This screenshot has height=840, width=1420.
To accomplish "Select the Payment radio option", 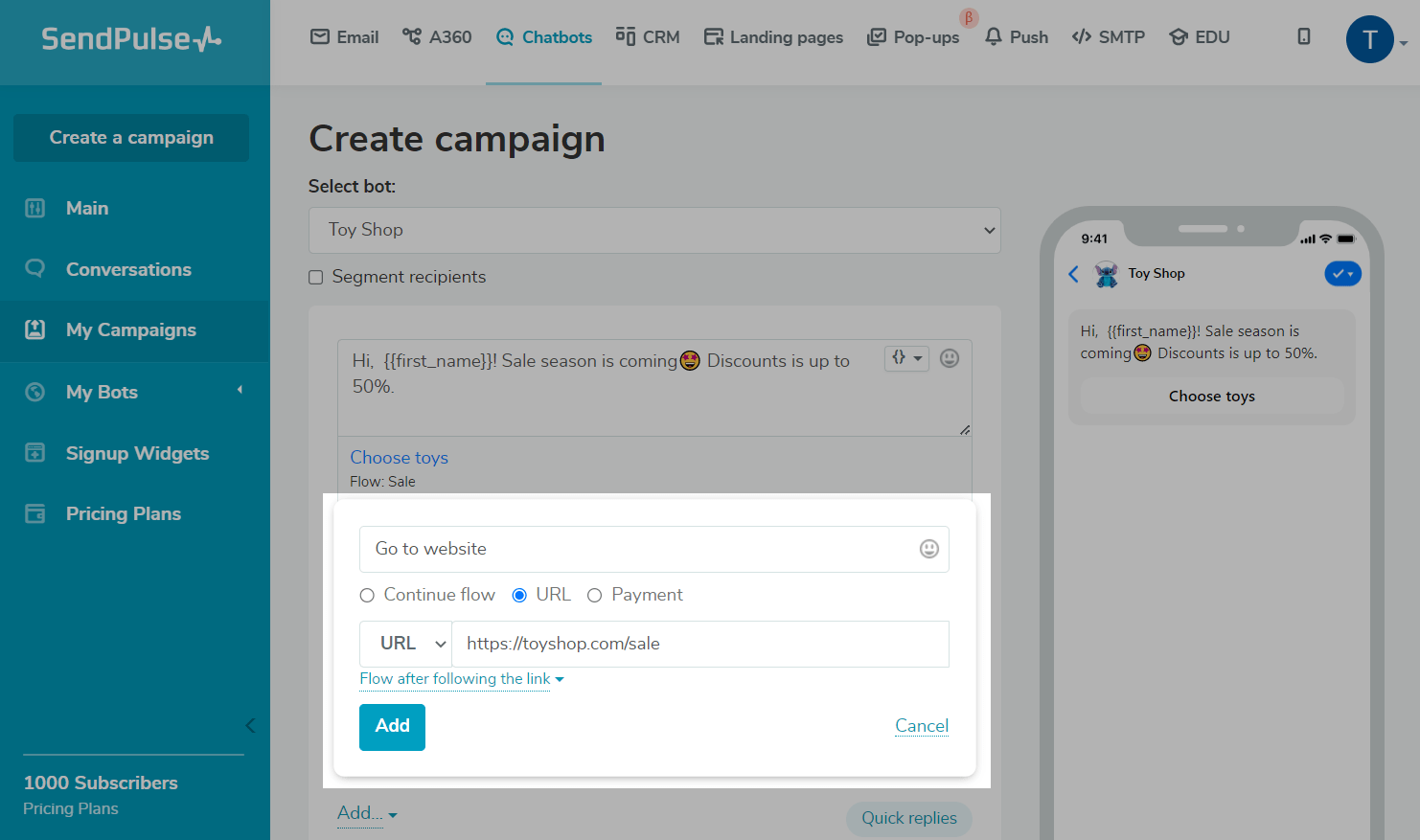I will 594,596.
